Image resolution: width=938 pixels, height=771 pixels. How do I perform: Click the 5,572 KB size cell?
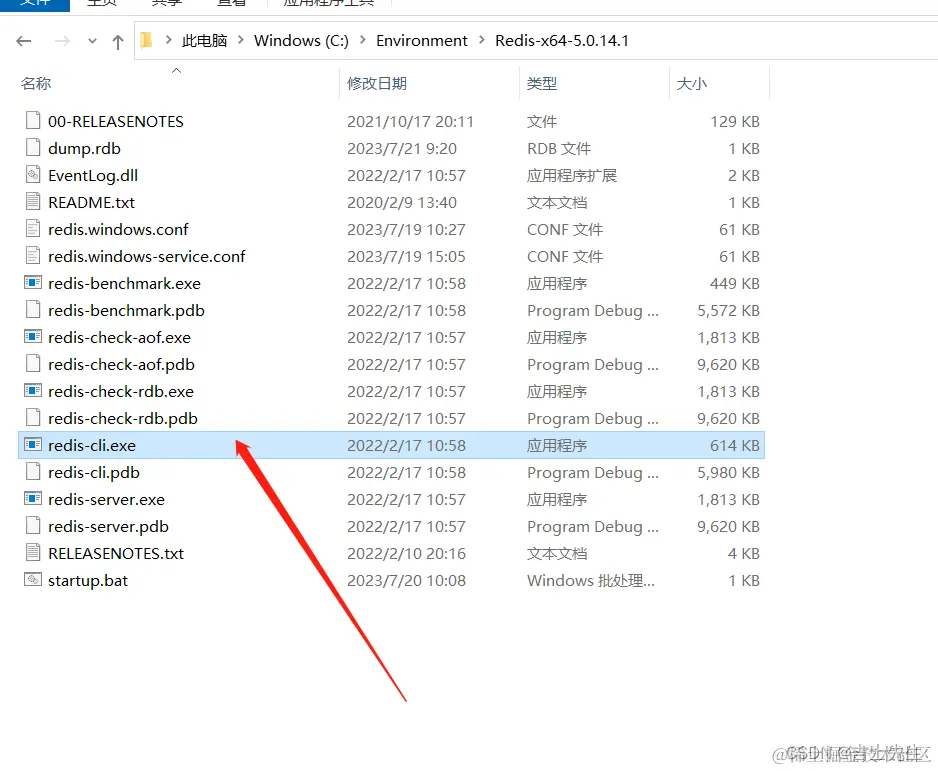click(x=728, y=310)
